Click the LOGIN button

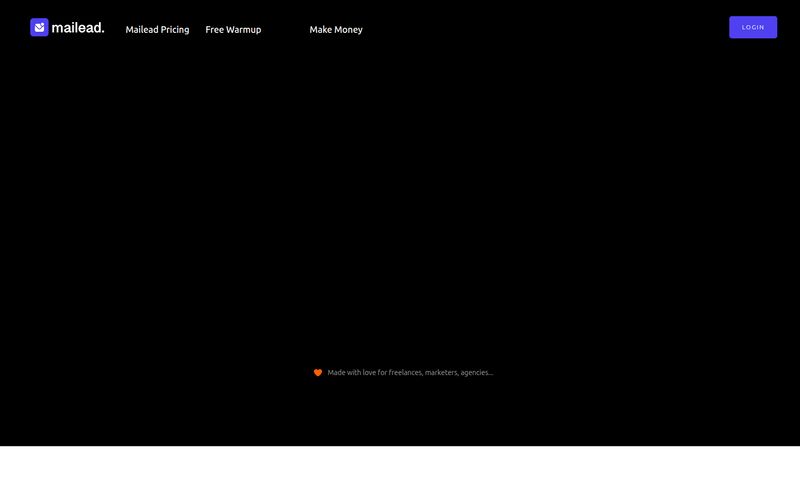pyautogui.click(x=753, y=27)
